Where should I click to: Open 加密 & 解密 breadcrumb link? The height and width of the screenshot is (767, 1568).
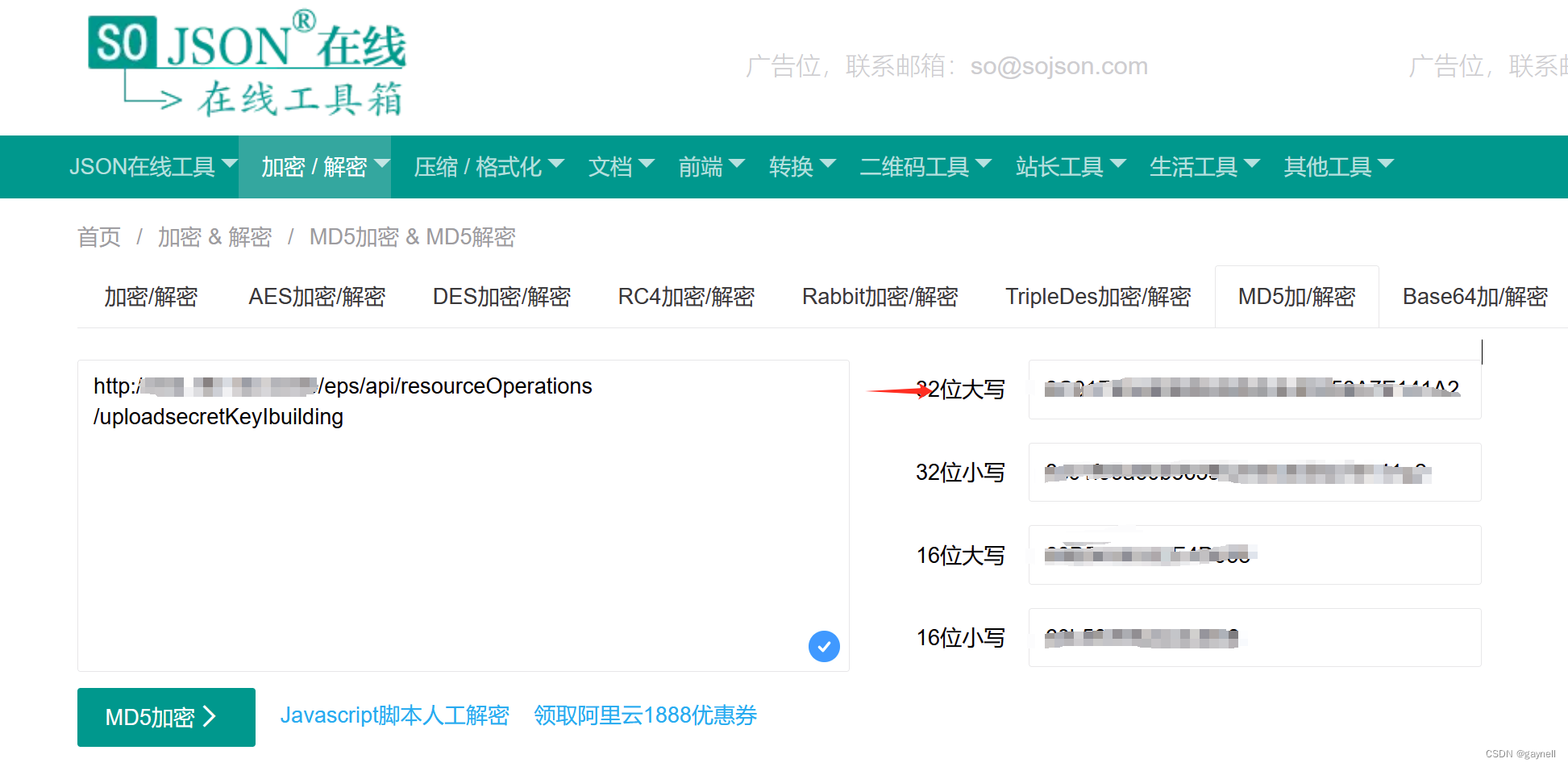point(214,237)
